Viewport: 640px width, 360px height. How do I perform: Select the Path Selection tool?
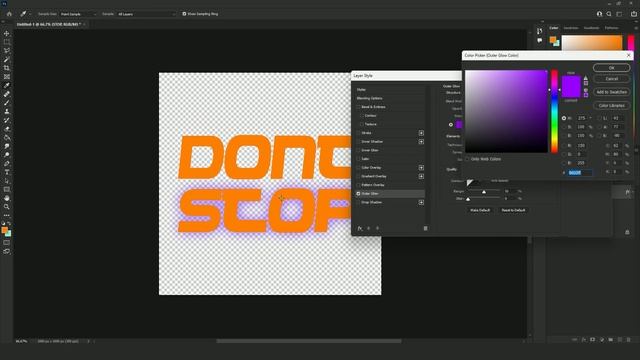tap(7, 181)
